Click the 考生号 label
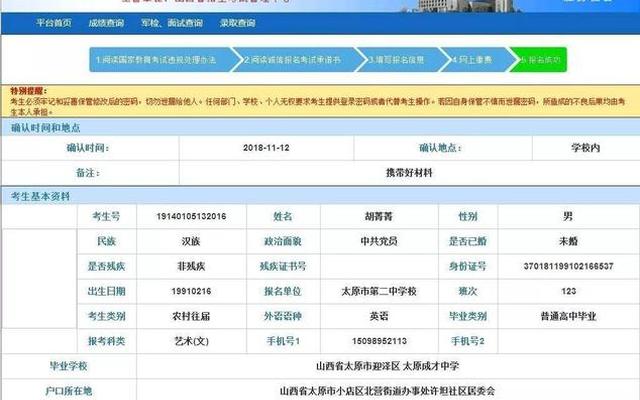The width and height of the screenshot is (640, 400). (x=106, y=216)
